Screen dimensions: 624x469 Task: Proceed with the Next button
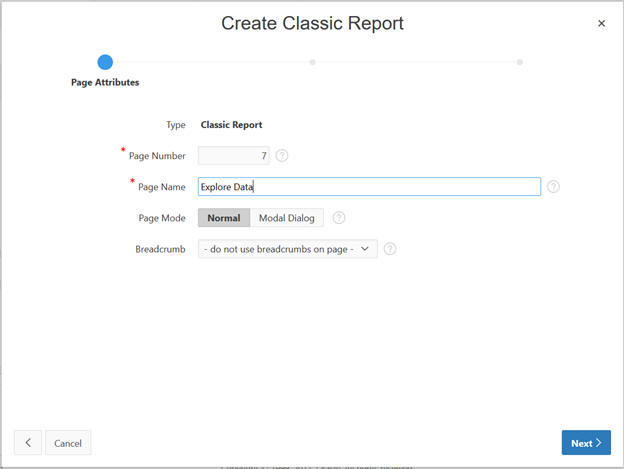[586, 443]
